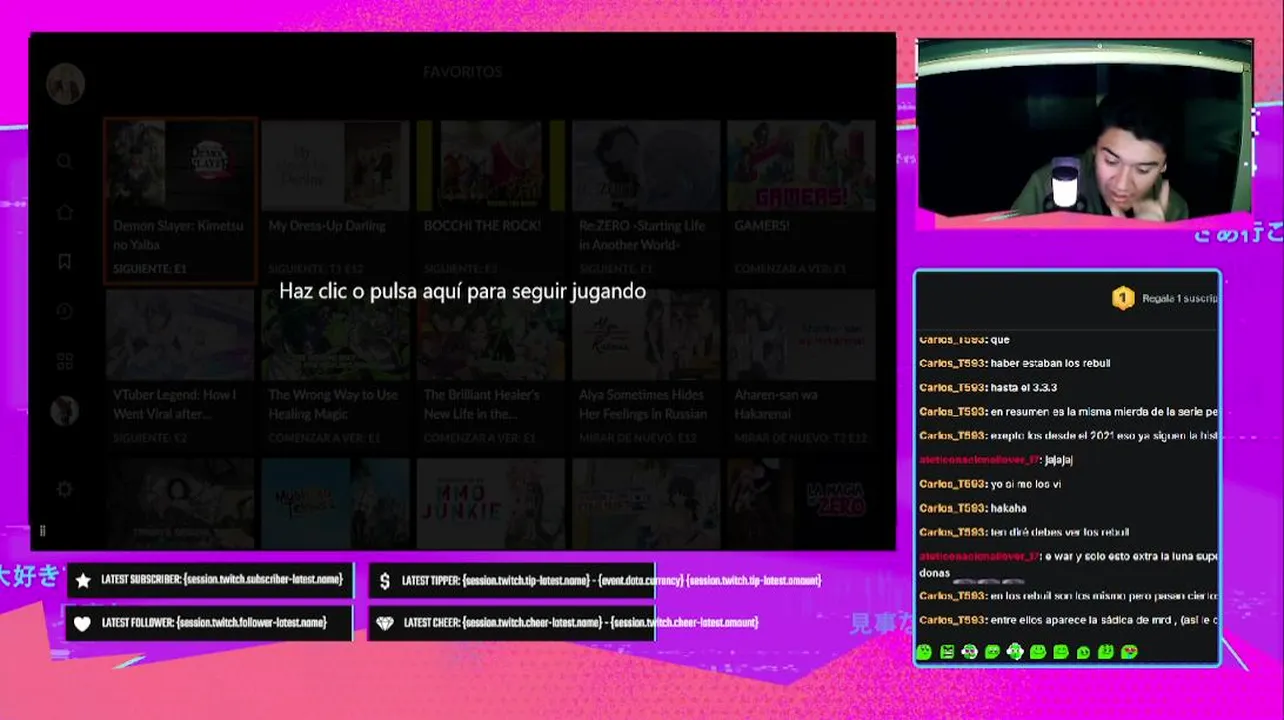This screenshot has height=720, width=1284.
Task: Select the second round avatar above settings
Action: click(65, 411)
